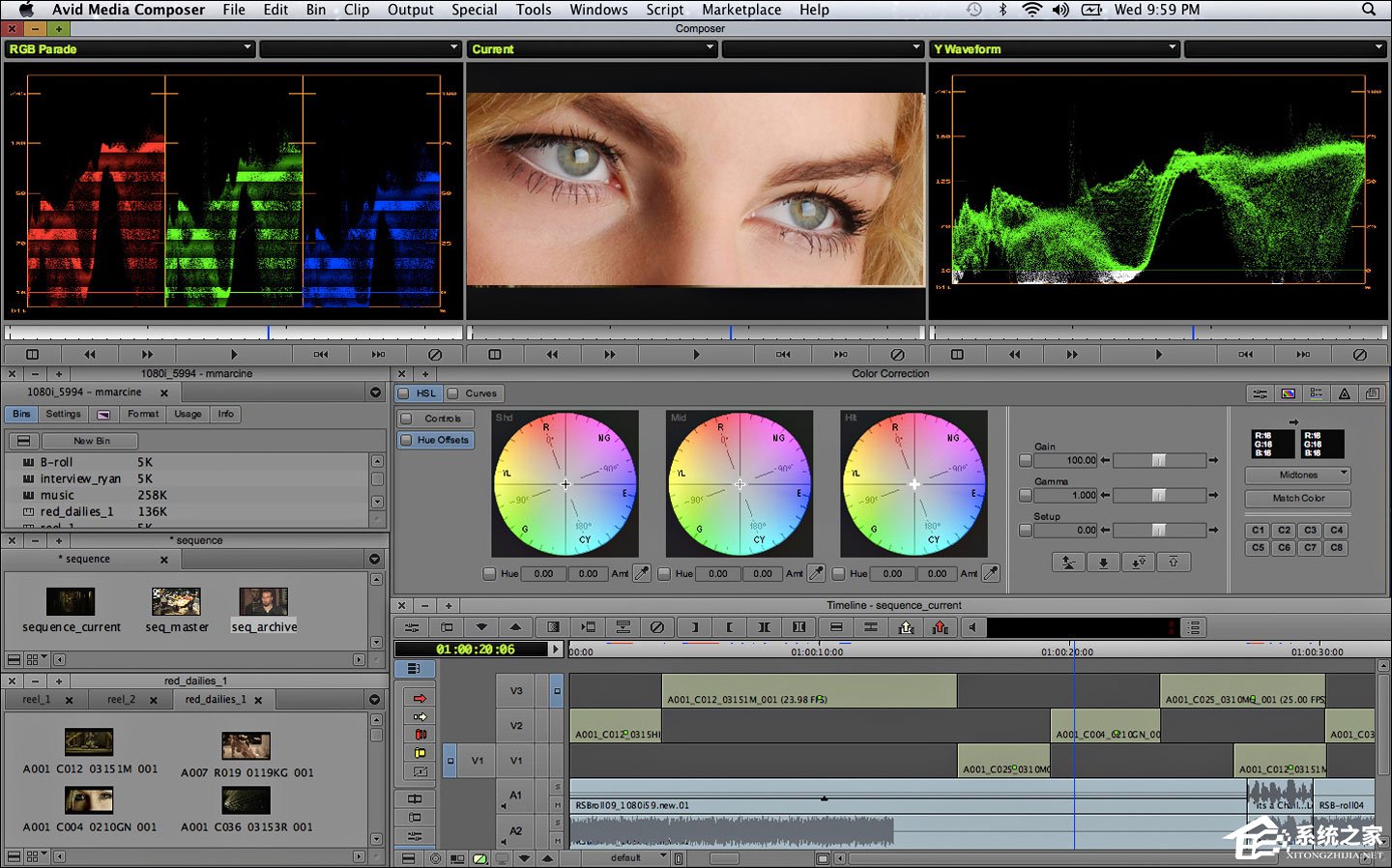Screen dimensions: 1392x868
Task: Click the Mark In bracket in timeline toolbar
Action: (729, 627)
